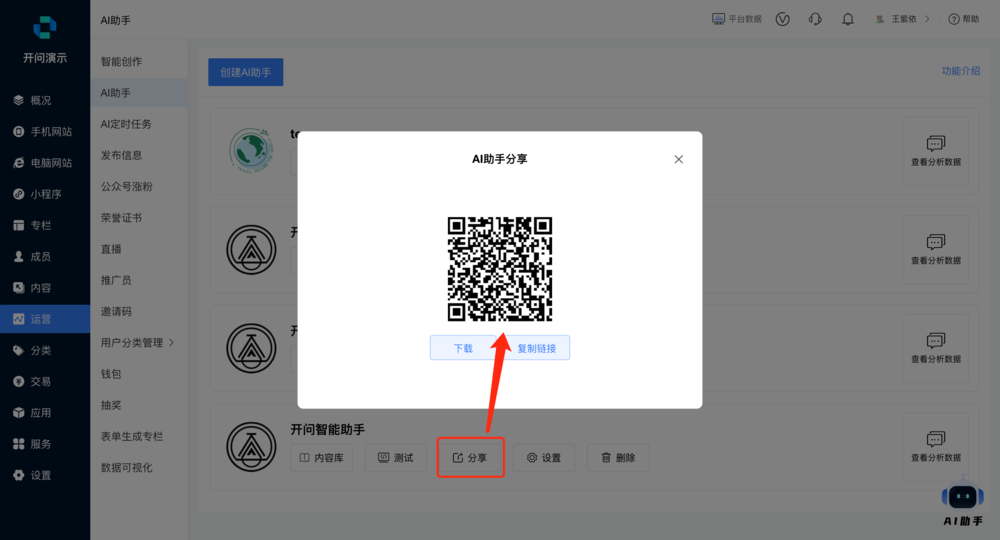Screen dimensions: 1000x540
Task: Open 概况 in the left sidebar
Action: click(45, 100)
